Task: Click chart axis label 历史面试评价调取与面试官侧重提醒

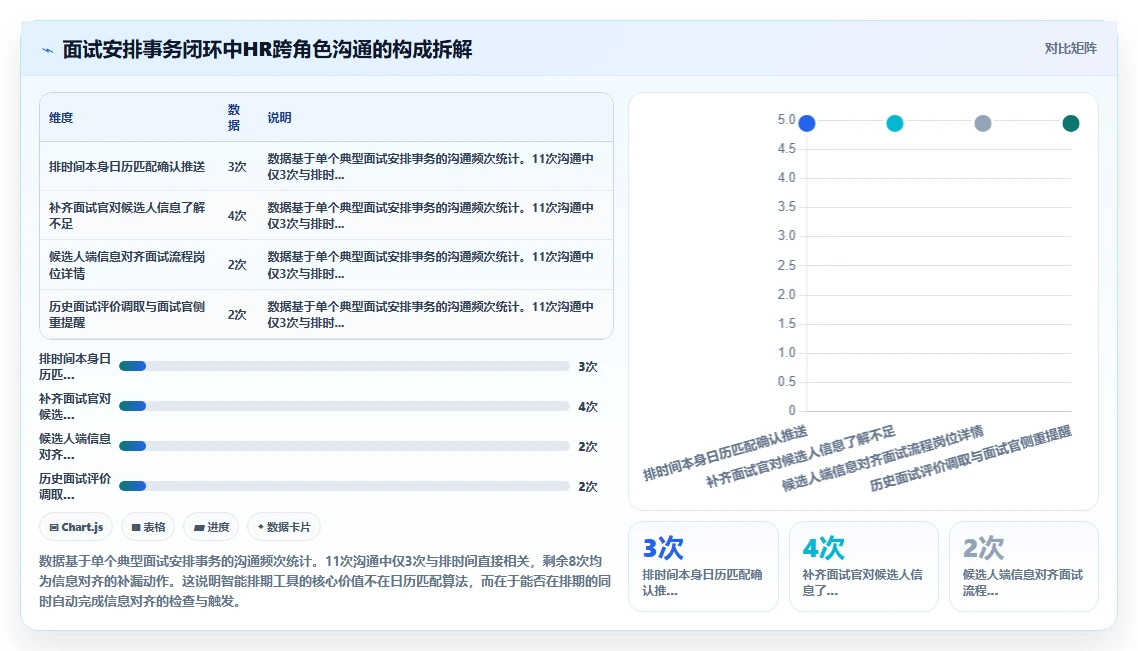Action: (x=970, y=459)
